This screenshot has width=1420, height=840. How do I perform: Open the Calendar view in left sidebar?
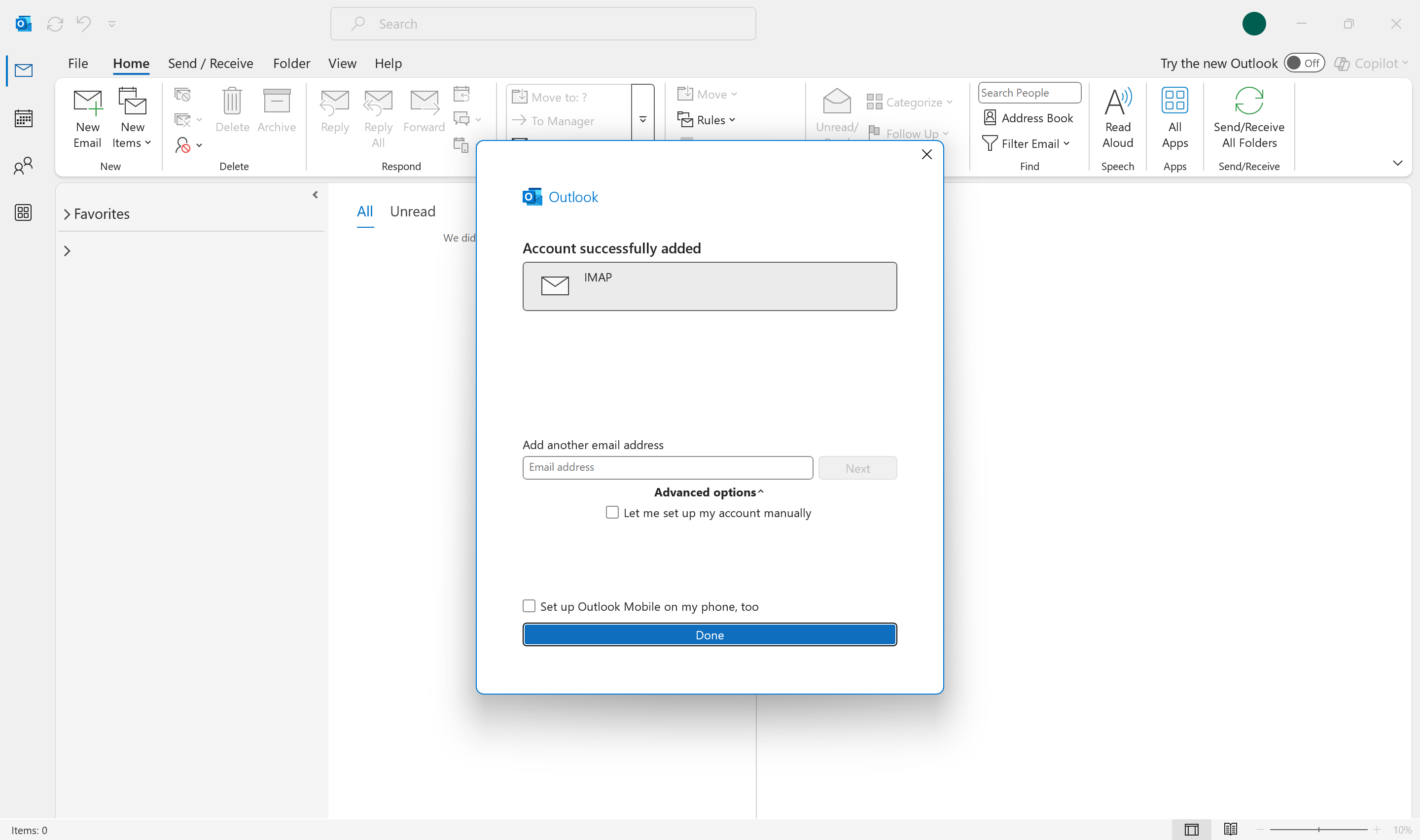pyautogui.click(x=23, y=118)
